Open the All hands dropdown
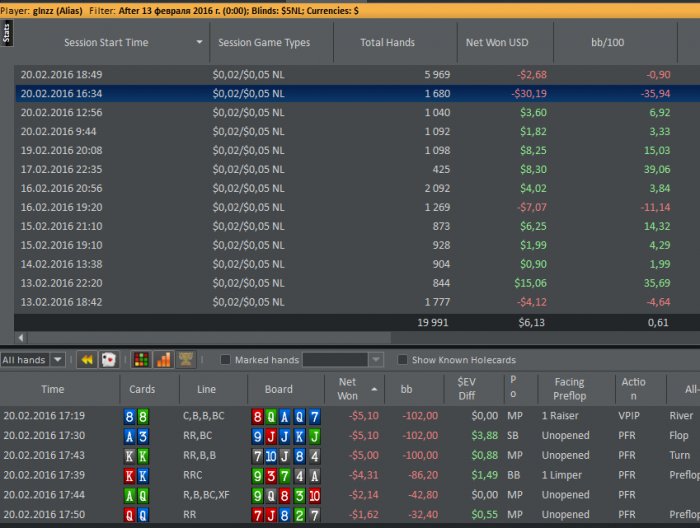Image resolution: width=700 pixels, height=528 pixels. click(x=34, y=360)
